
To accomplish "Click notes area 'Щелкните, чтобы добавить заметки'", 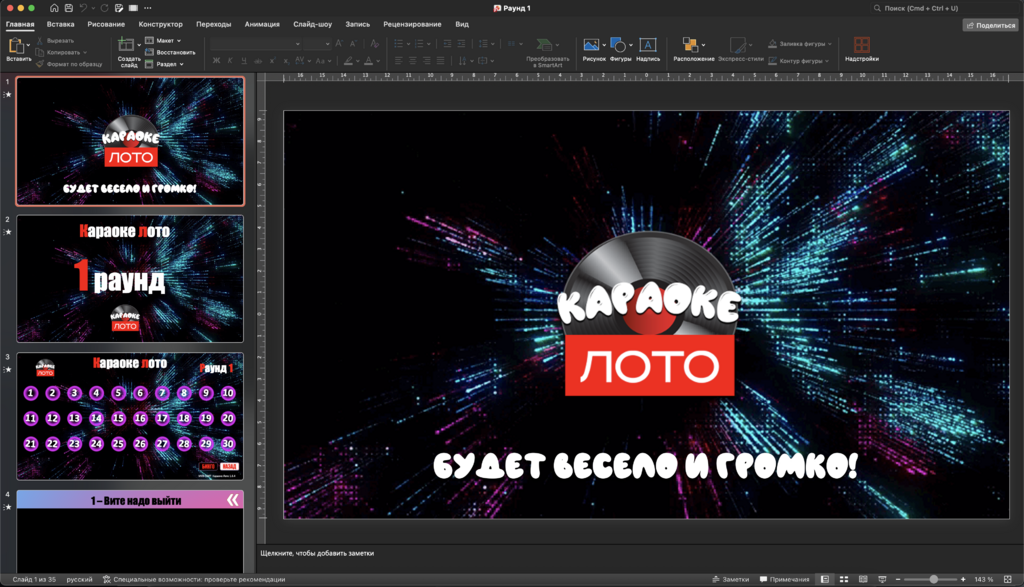I will 317,553.
